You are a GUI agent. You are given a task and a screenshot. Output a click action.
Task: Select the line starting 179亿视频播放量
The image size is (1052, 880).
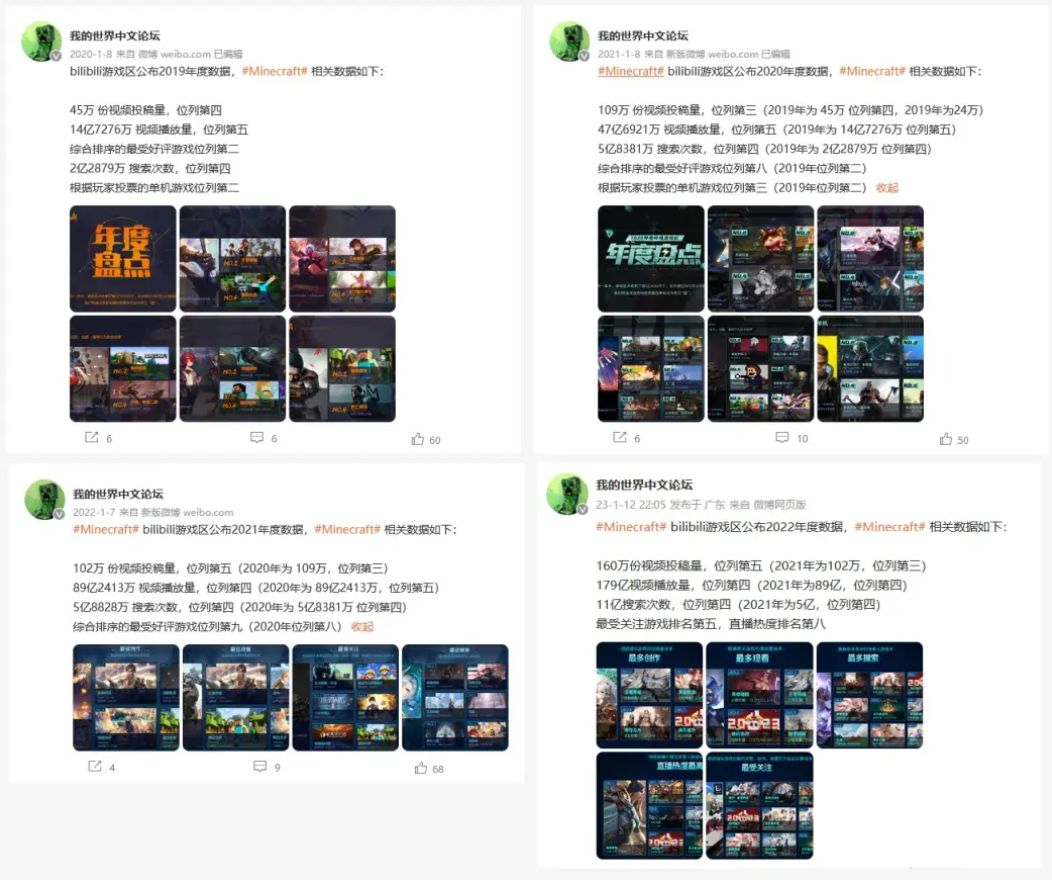752,585
